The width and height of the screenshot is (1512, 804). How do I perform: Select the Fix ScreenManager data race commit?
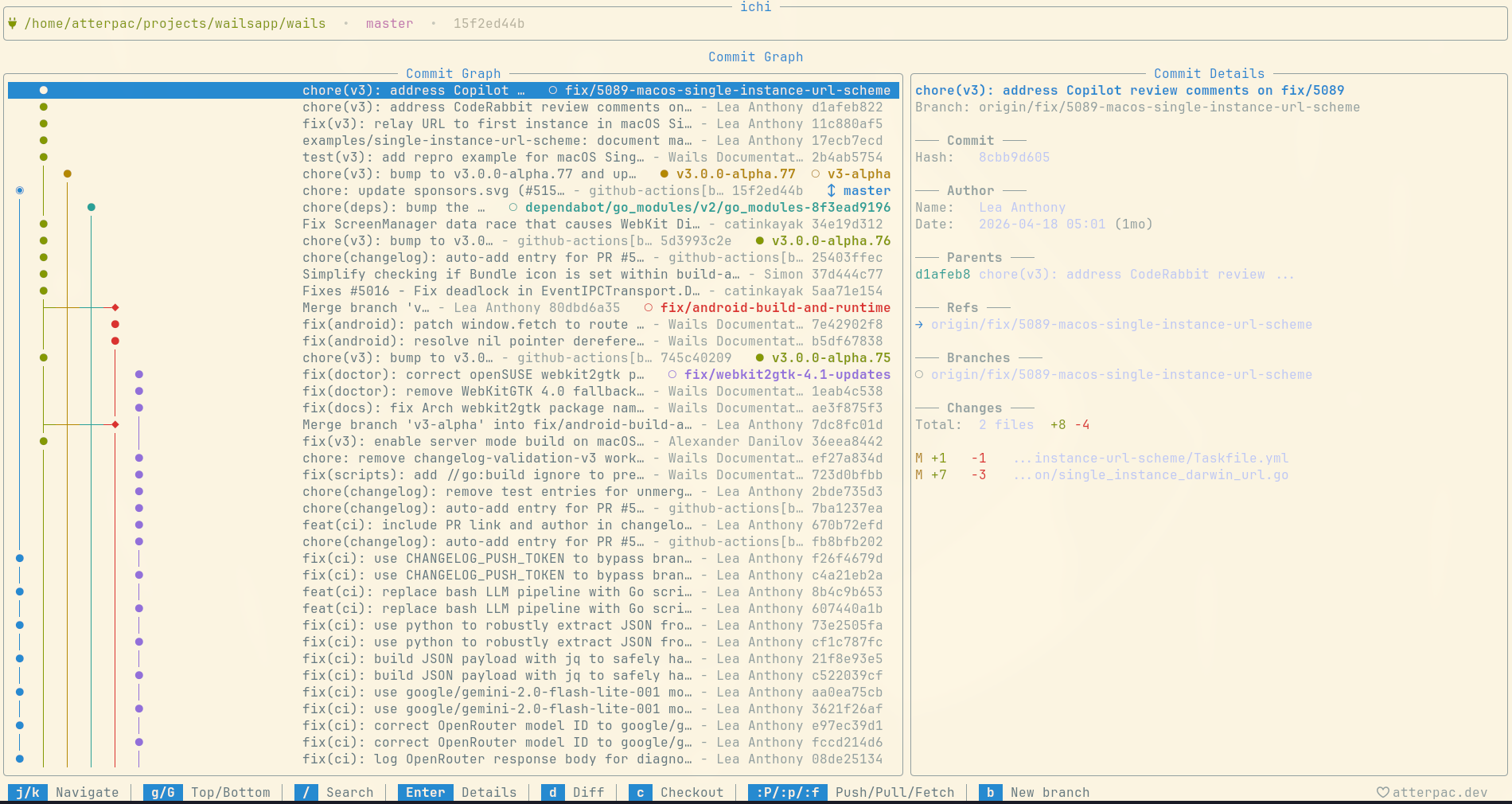[454, 224]
